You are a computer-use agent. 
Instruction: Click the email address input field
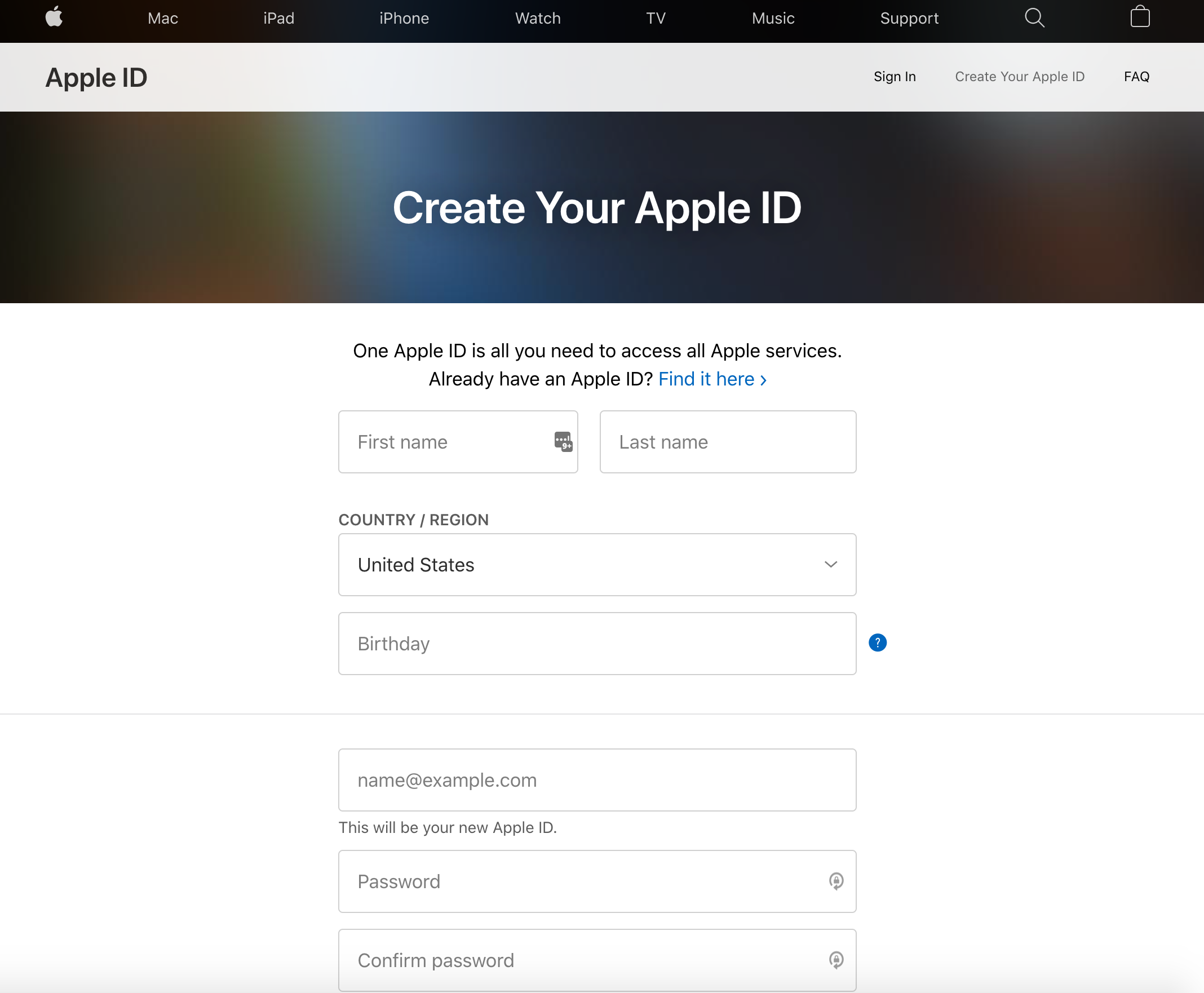pyautogui.click(x=597, y=780)
